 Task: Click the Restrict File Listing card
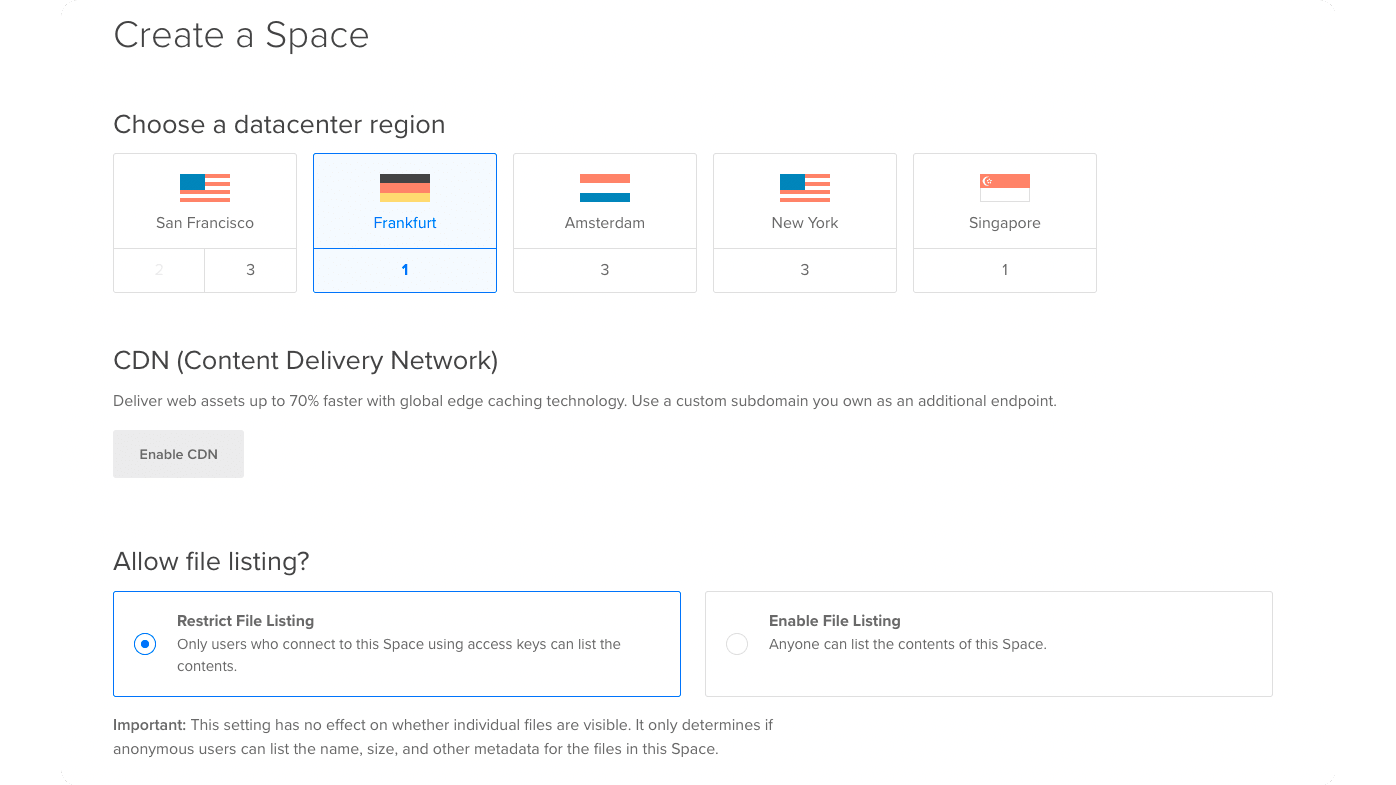(x=397, y=644)
